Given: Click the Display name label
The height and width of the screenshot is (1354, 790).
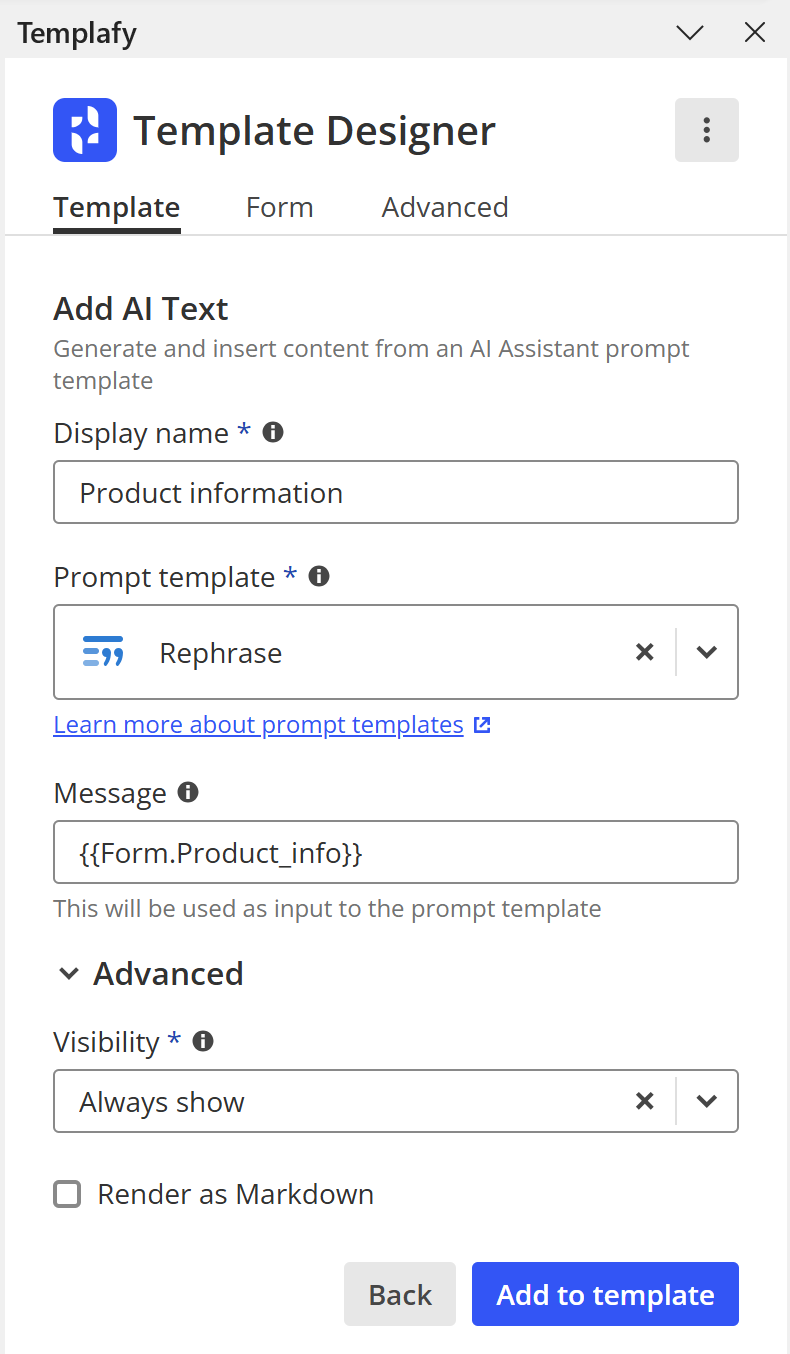Looking at the screenshot, I should 141,433.
